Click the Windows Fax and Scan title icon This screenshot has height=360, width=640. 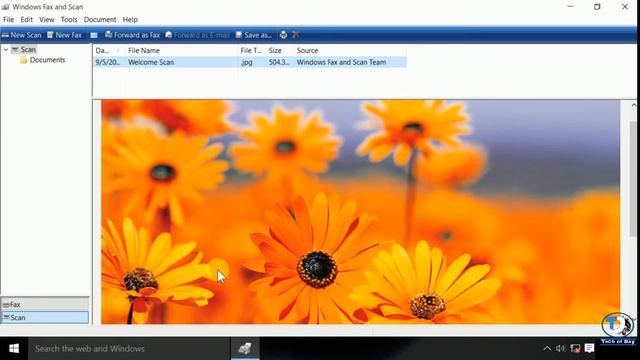[x=5, y=7]
